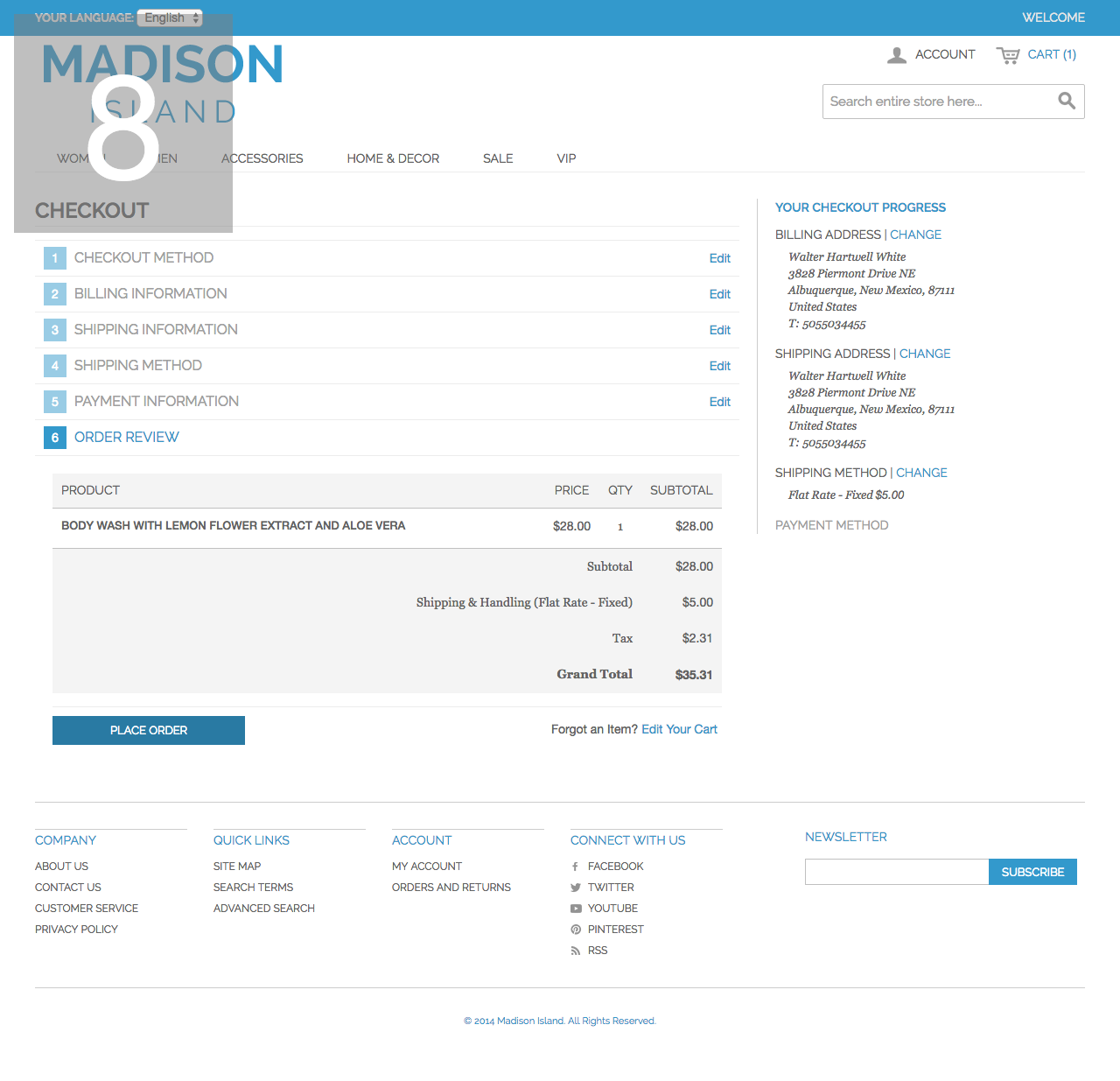
Task: Select step 4 number badge
Action: click(x=55, y=366)
